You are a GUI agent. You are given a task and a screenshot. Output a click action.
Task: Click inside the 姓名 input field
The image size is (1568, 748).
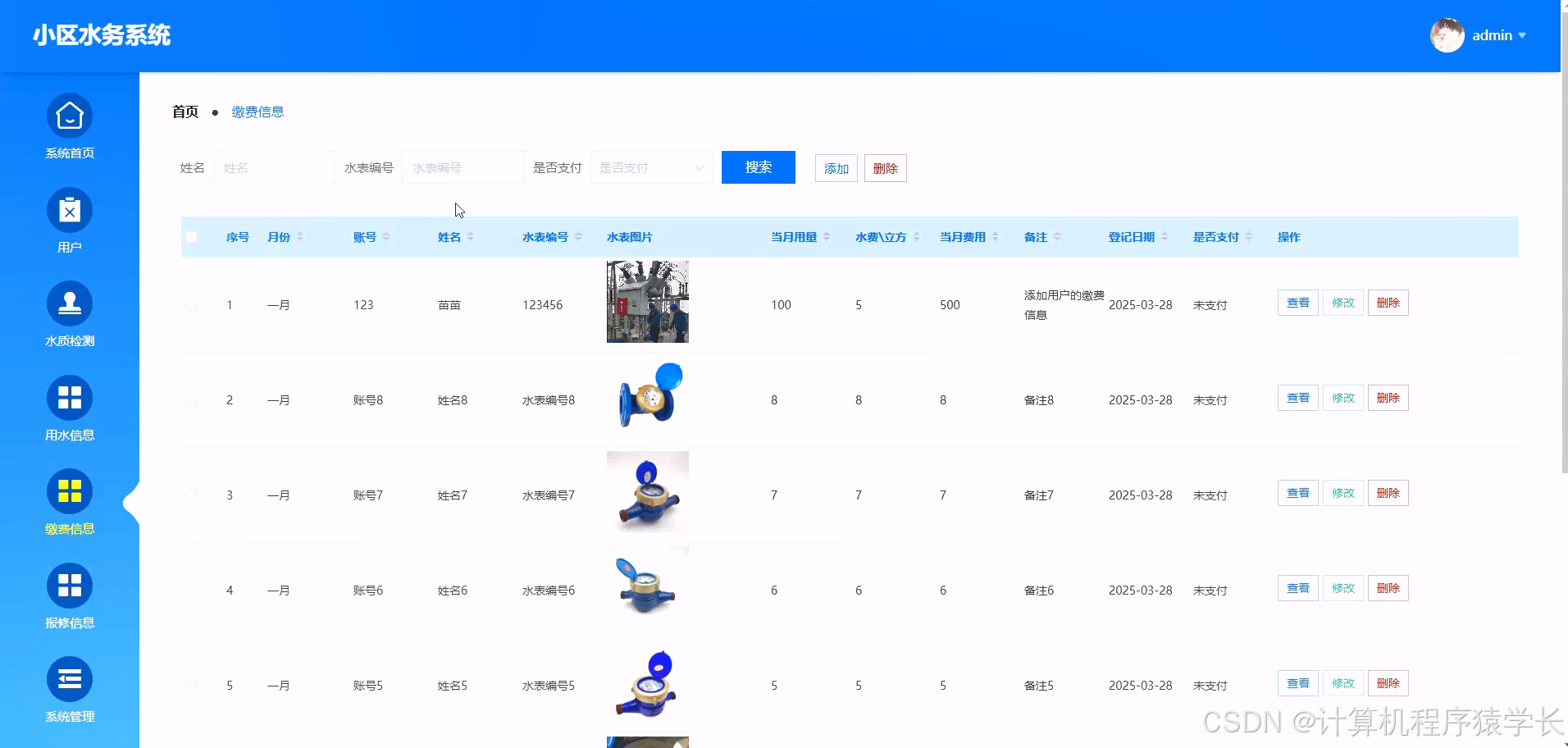pyautogui.click(x=275, y=167)
